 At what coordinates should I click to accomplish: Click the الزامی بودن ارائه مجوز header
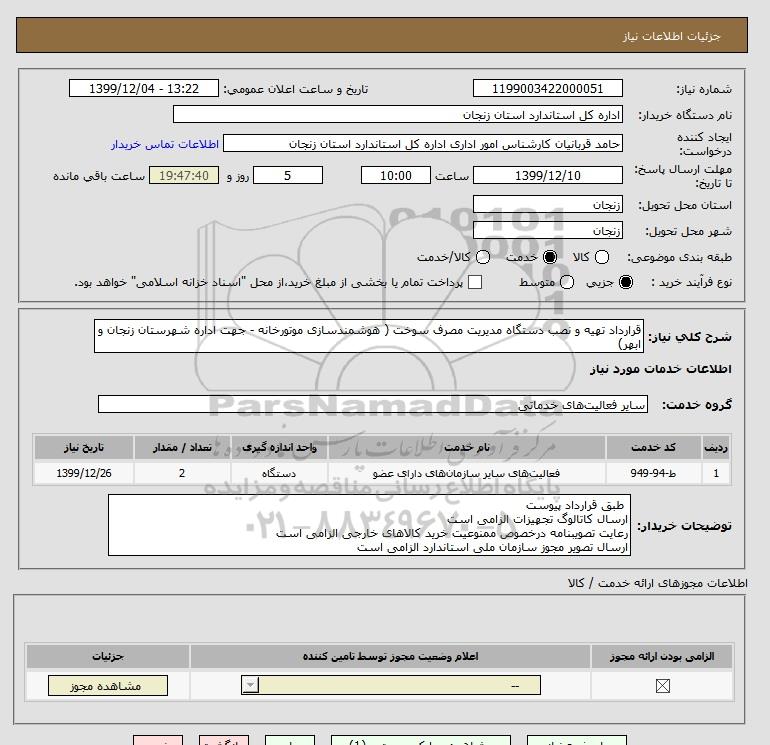pyautogui.click(x=662, y=656)
